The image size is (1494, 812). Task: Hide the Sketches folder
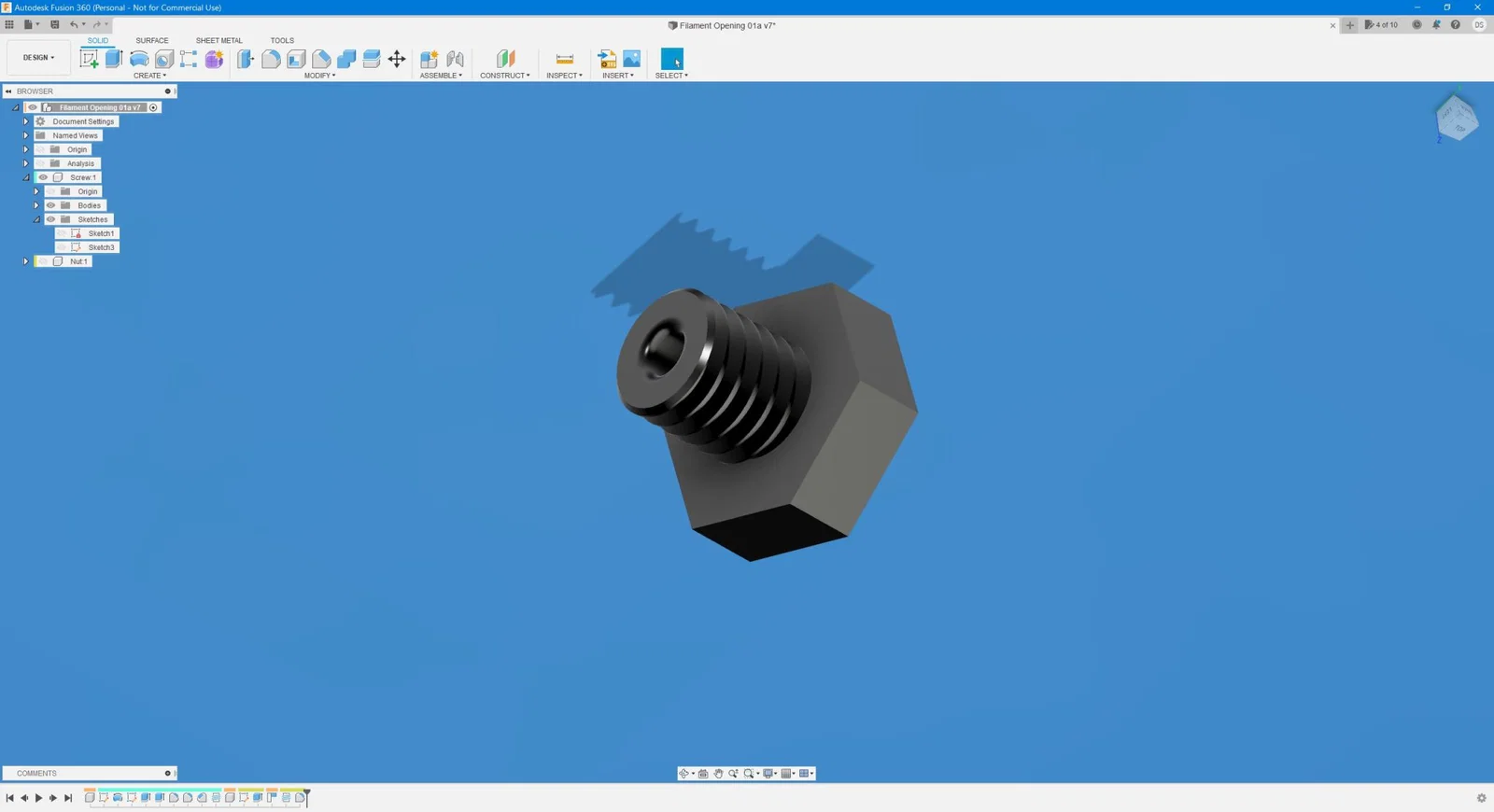(x=51, y=219)
